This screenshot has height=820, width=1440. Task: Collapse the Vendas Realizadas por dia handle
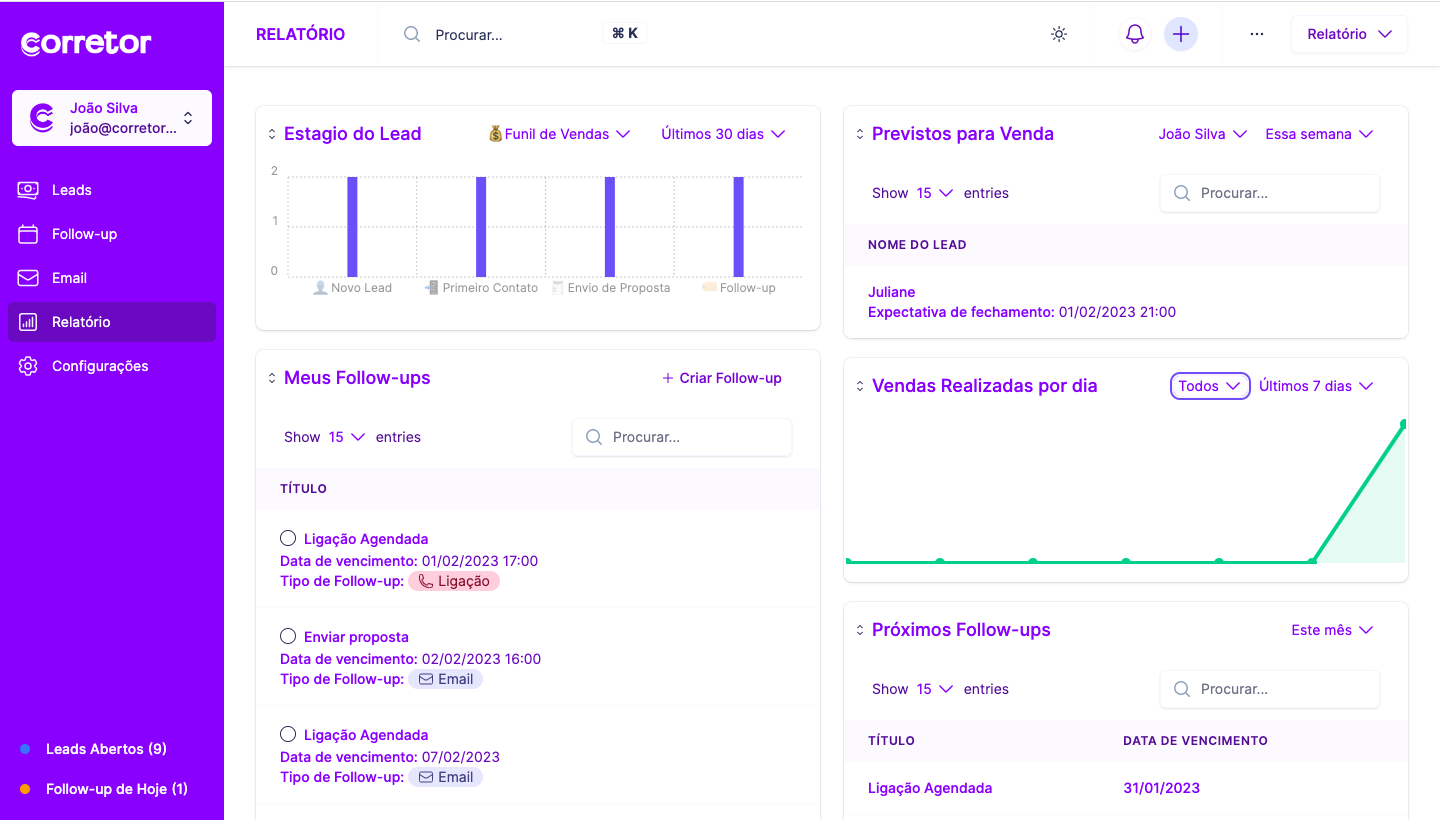[859, 386]
